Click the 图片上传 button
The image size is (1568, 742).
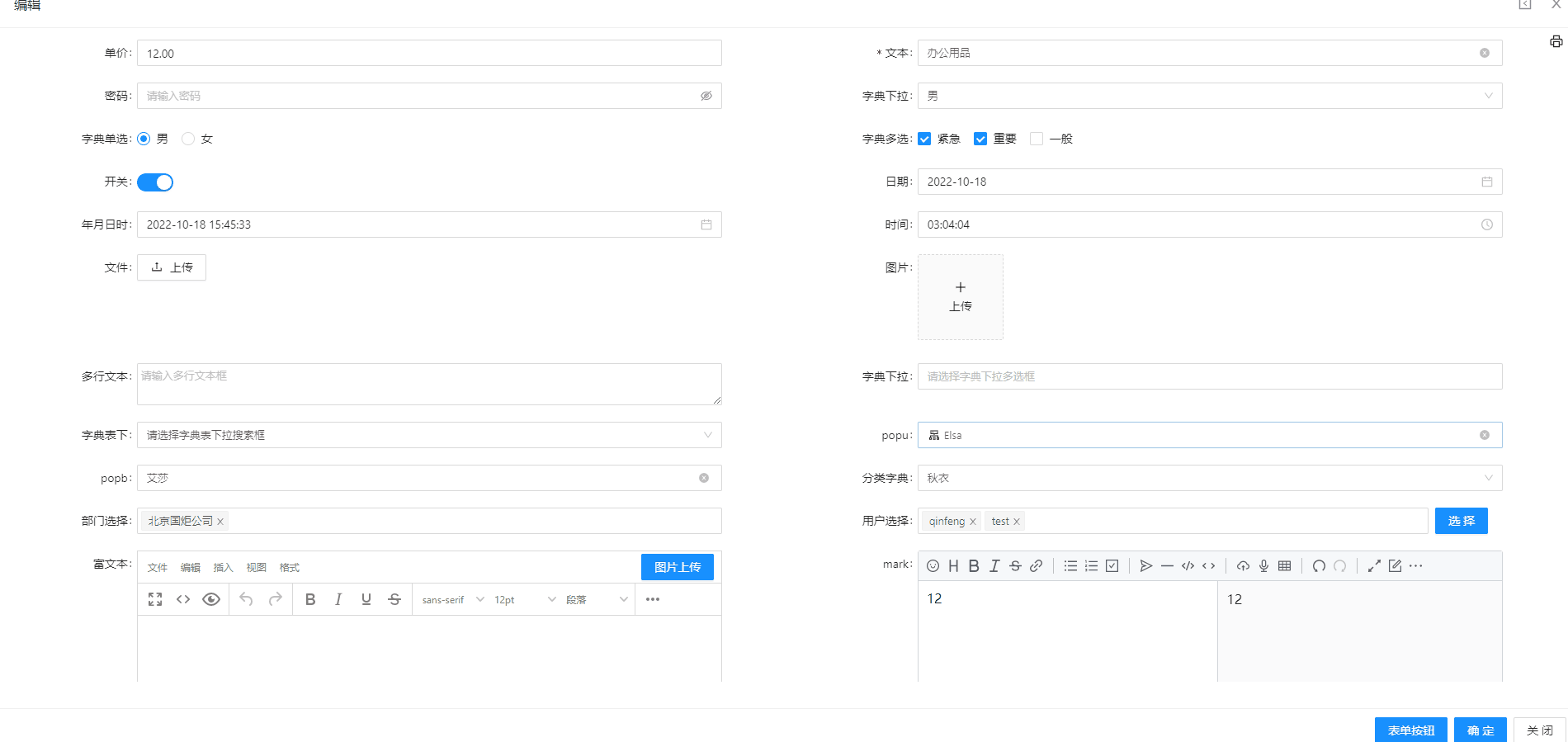click(678, 567)
